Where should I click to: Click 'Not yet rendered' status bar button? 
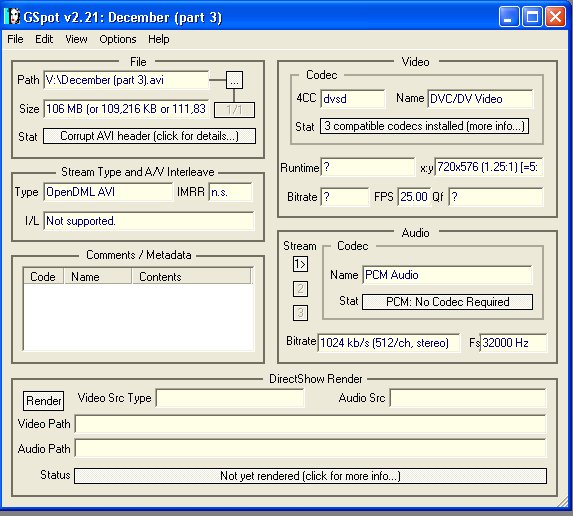[310, 476]
